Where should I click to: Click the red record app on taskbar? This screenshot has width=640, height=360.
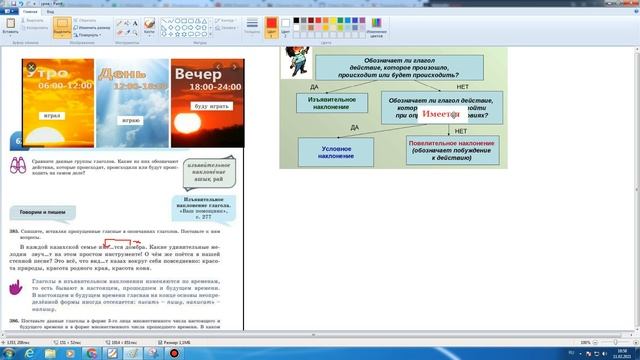[x=174, y=353]
